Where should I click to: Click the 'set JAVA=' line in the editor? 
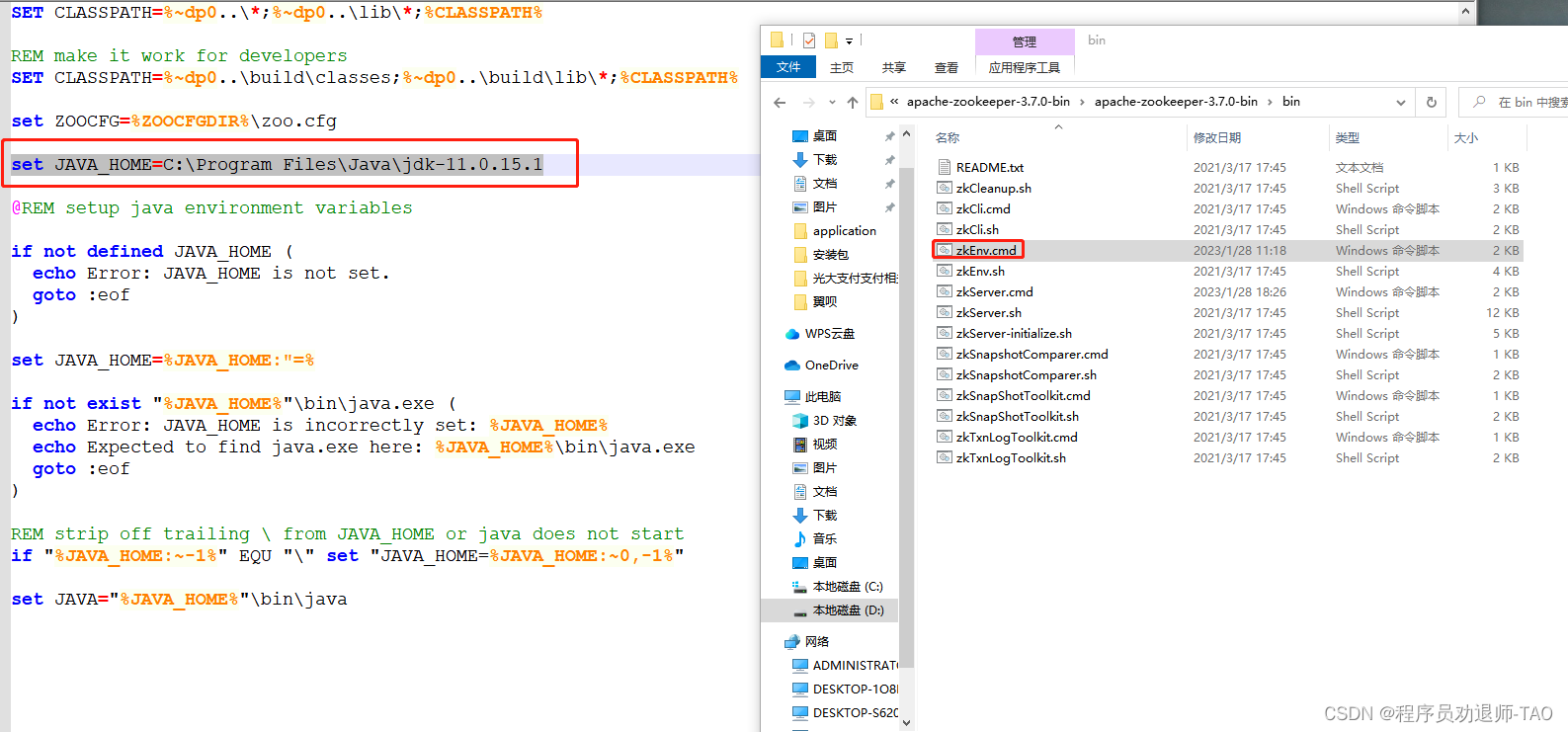(179, 600)
